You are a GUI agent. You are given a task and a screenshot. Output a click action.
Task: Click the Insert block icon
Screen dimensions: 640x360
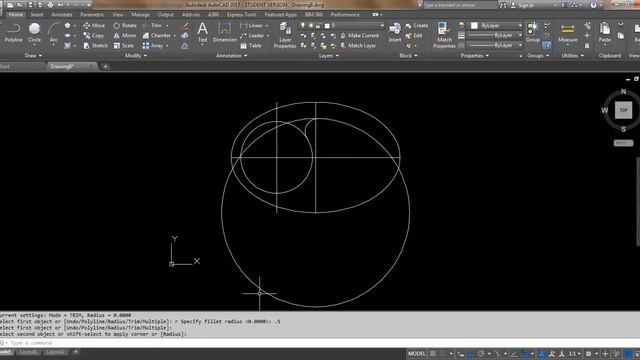tap(395, 33)
